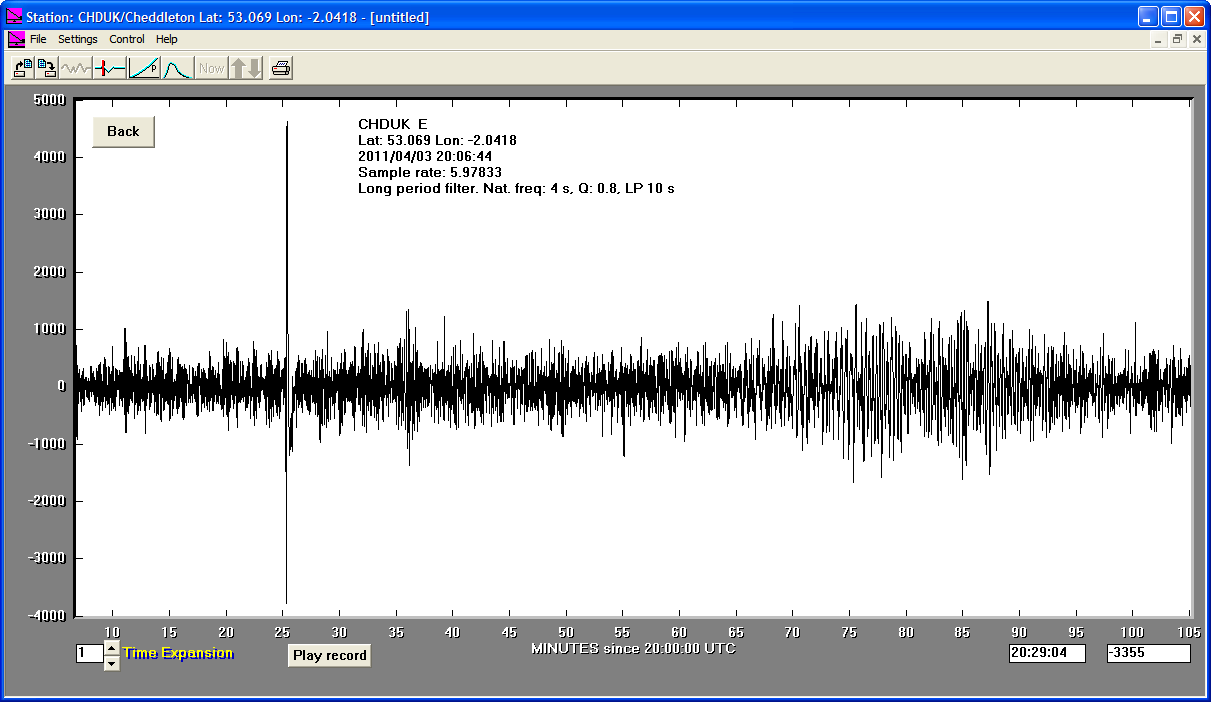
Task: Click the grey up and down arrows toolbar icon
Action: [245, 68]
